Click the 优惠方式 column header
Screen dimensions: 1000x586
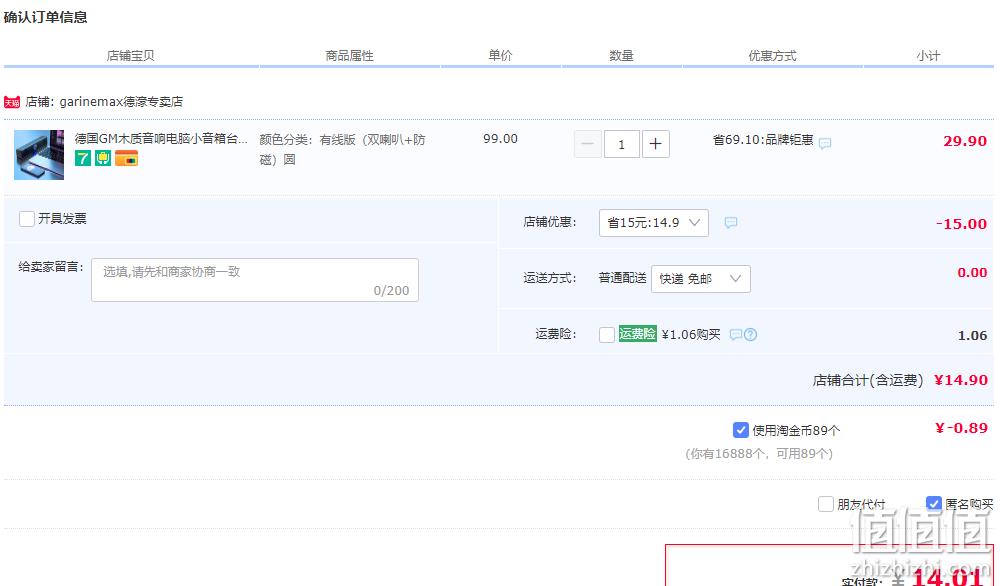coord(772,55)
